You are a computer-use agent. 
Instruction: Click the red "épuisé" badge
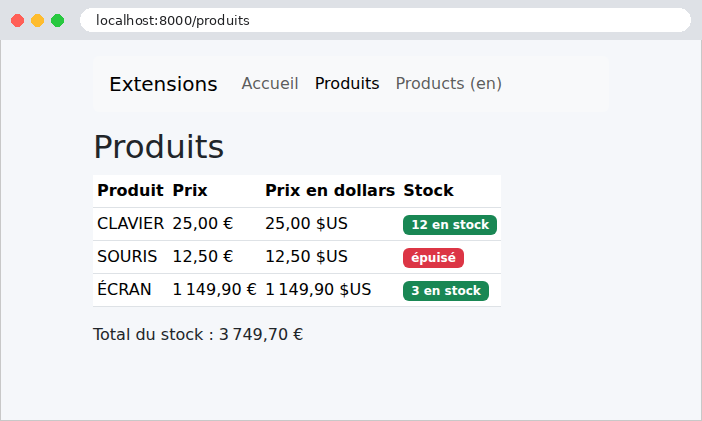point(433,258)
